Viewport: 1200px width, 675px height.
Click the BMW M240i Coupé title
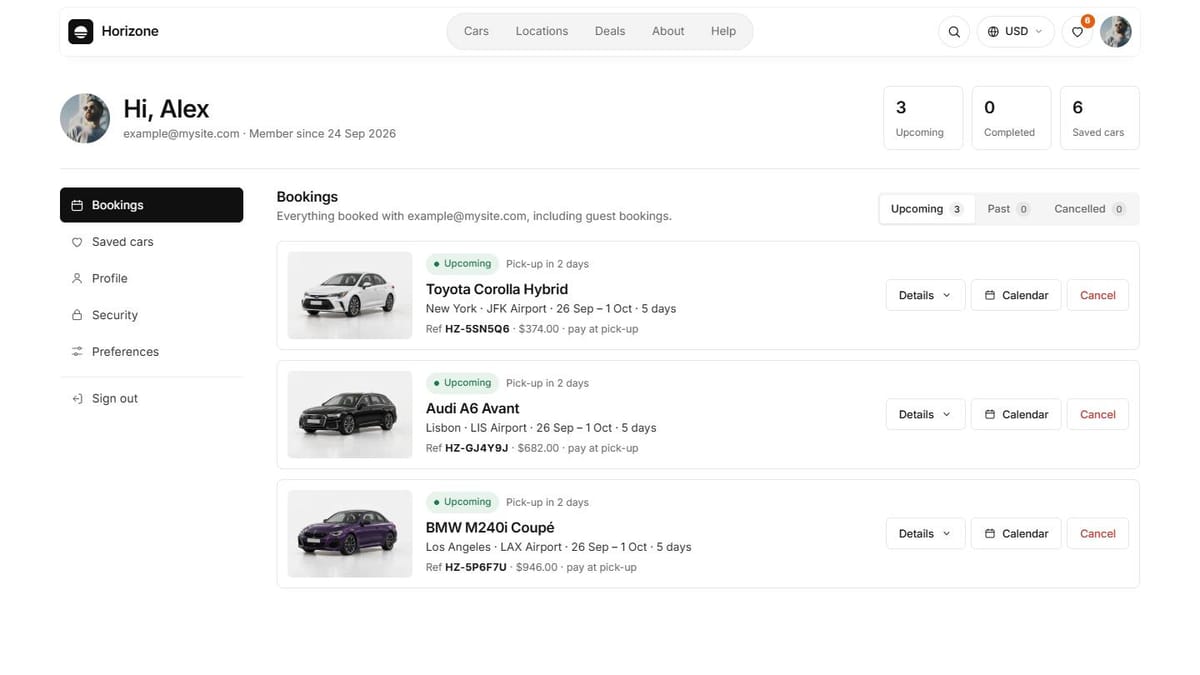coord(490,527)
